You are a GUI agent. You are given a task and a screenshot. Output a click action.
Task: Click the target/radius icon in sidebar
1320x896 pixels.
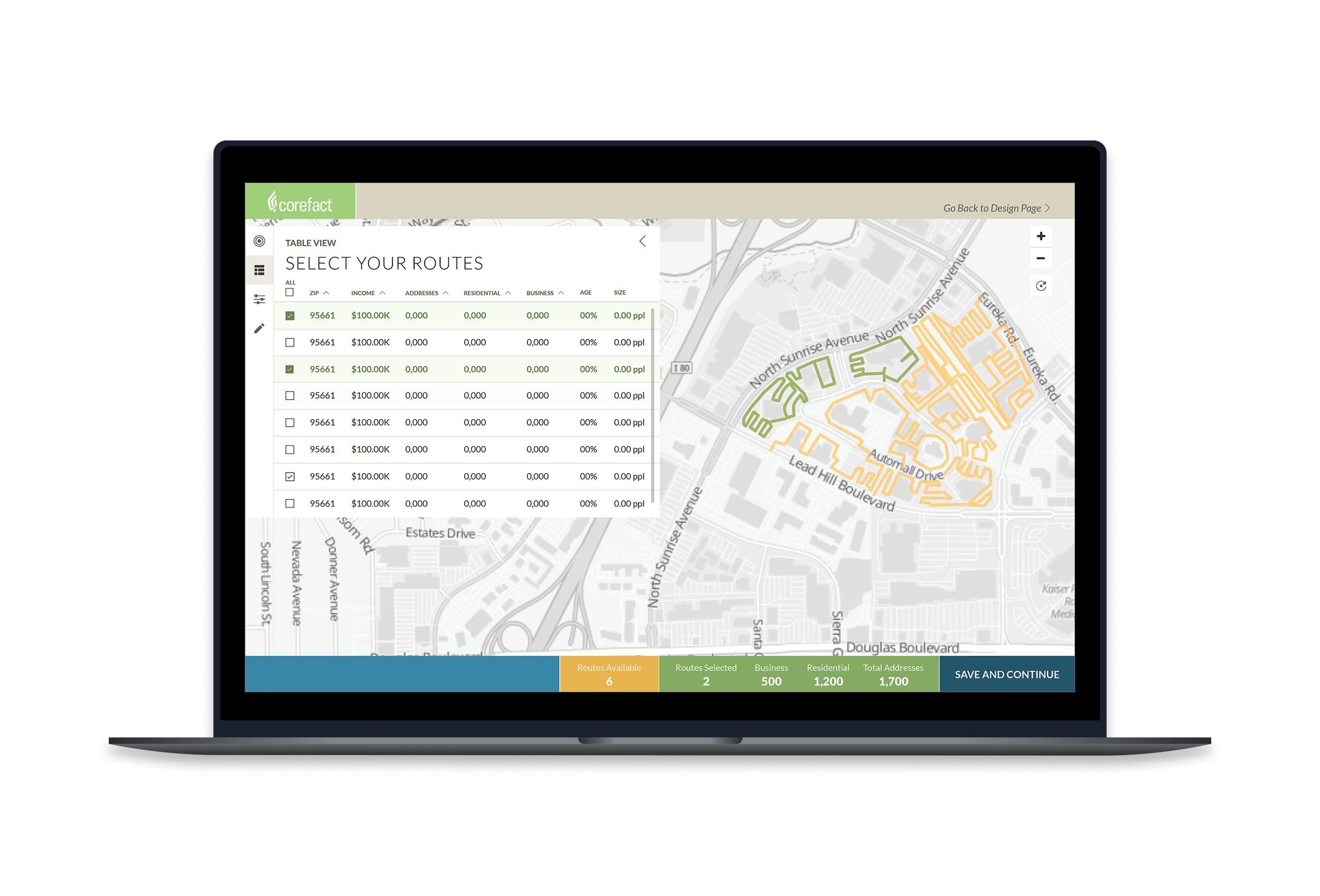[259, 241]
